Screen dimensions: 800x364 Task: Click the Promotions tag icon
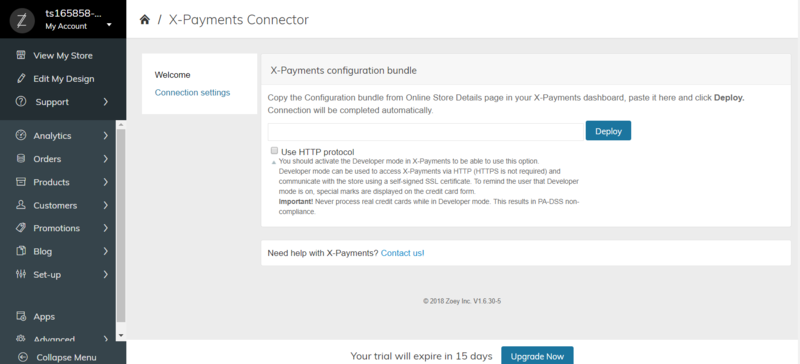tap(21, 228)
